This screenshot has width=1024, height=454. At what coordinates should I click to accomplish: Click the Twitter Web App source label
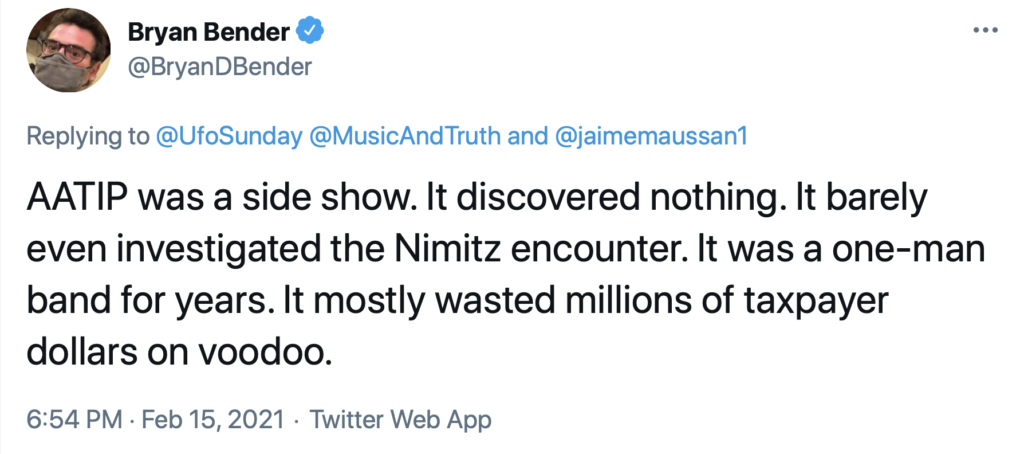pos(400,419)
